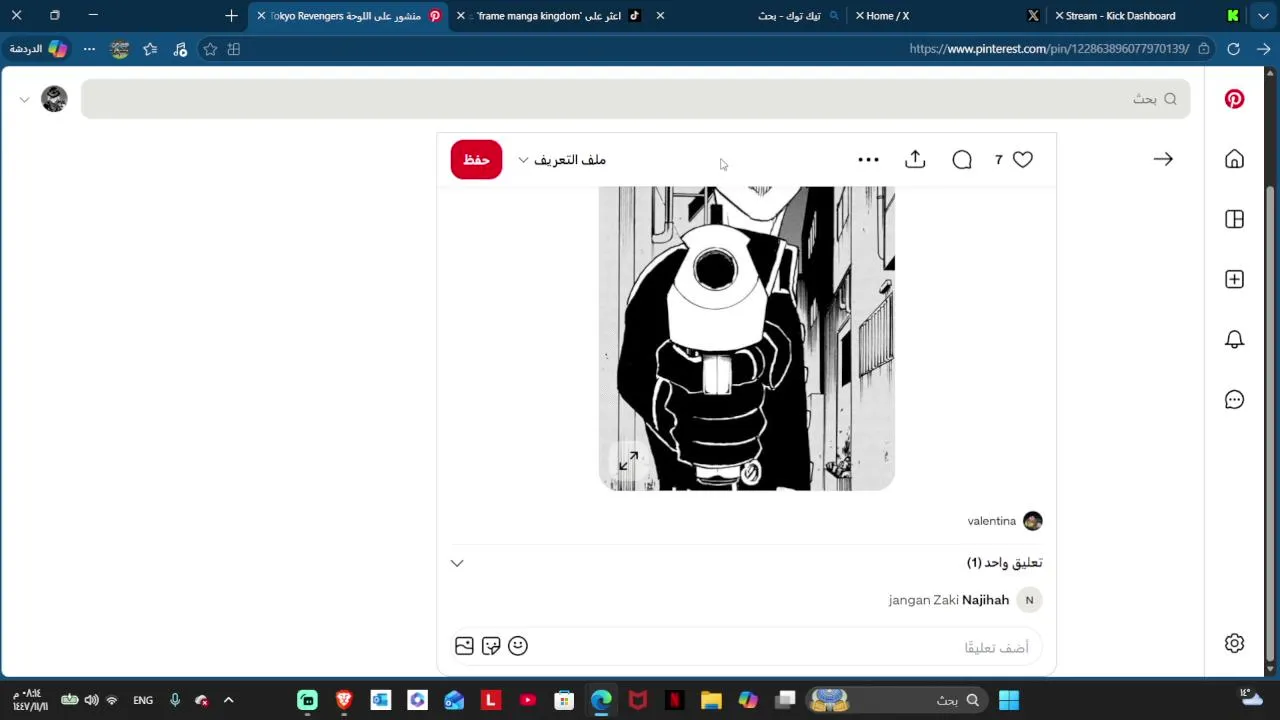Open Netflix from the taskbar
This screenshot has width=1280, height=720.
coord(674,700)
